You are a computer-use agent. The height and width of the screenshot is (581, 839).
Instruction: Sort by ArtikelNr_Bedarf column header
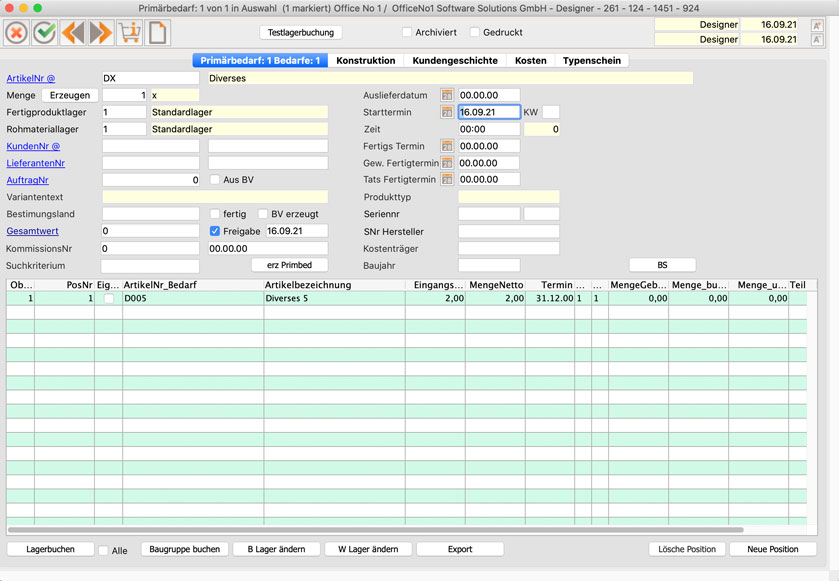[193, 285]
